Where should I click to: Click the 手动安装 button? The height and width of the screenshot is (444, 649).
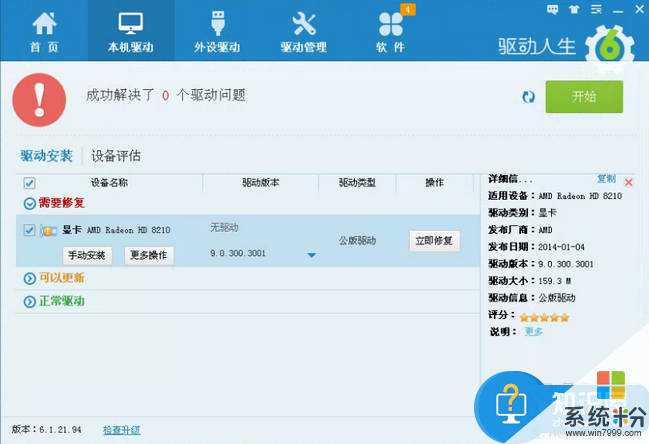tap(87, 255)
